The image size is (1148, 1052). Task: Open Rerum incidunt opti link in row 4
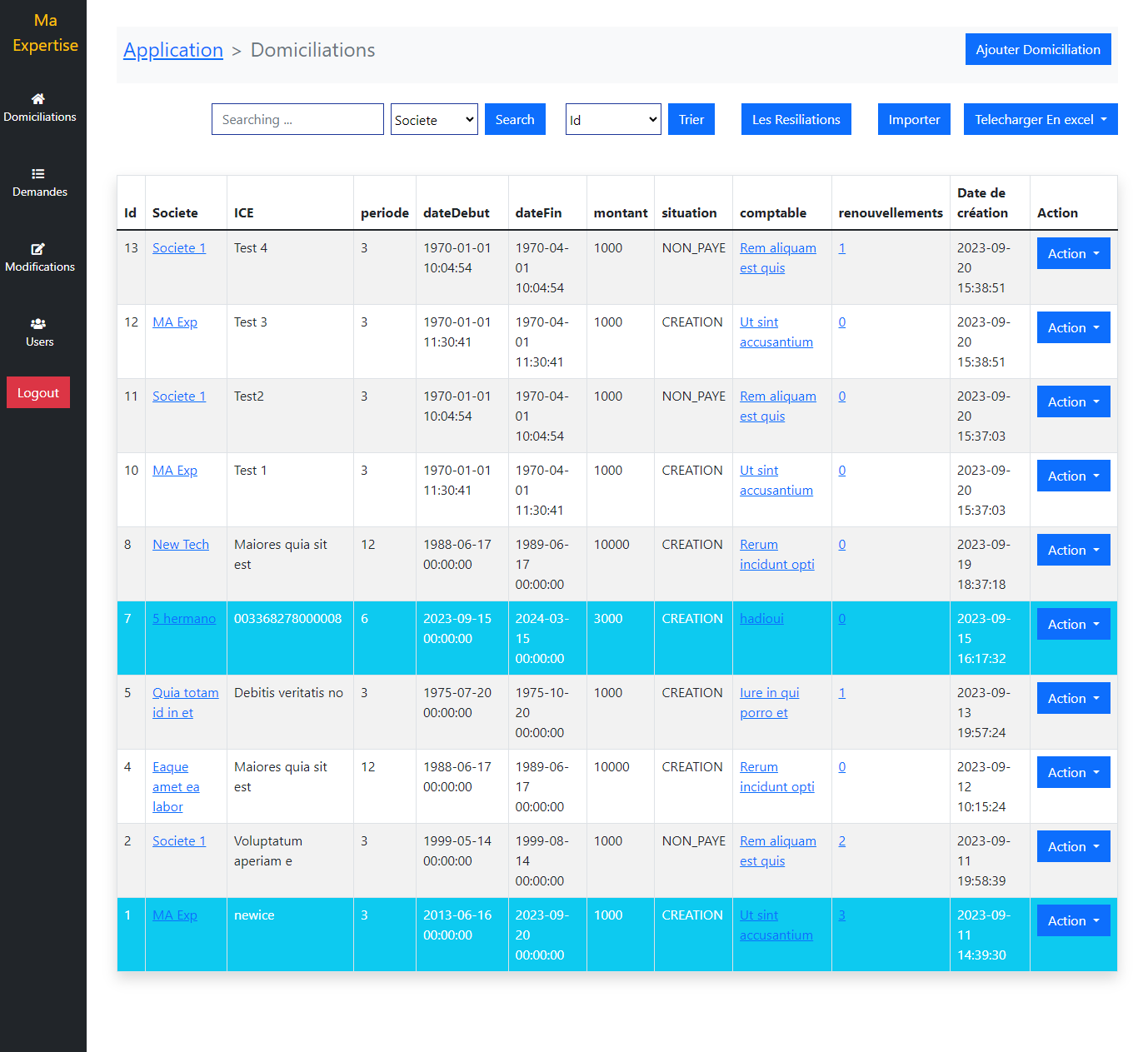click(777, 777)
